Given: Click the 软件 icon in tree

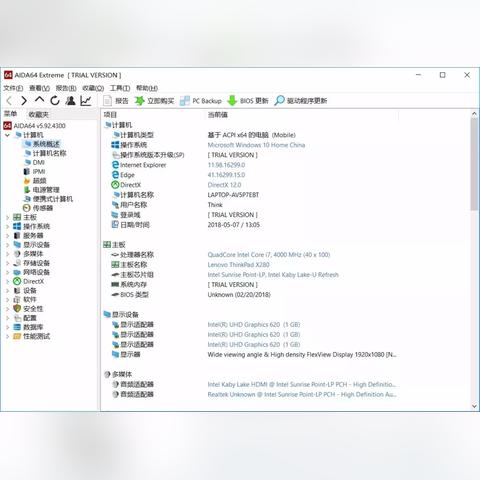Looking at the screenshot, I should (x=17, y=299).
